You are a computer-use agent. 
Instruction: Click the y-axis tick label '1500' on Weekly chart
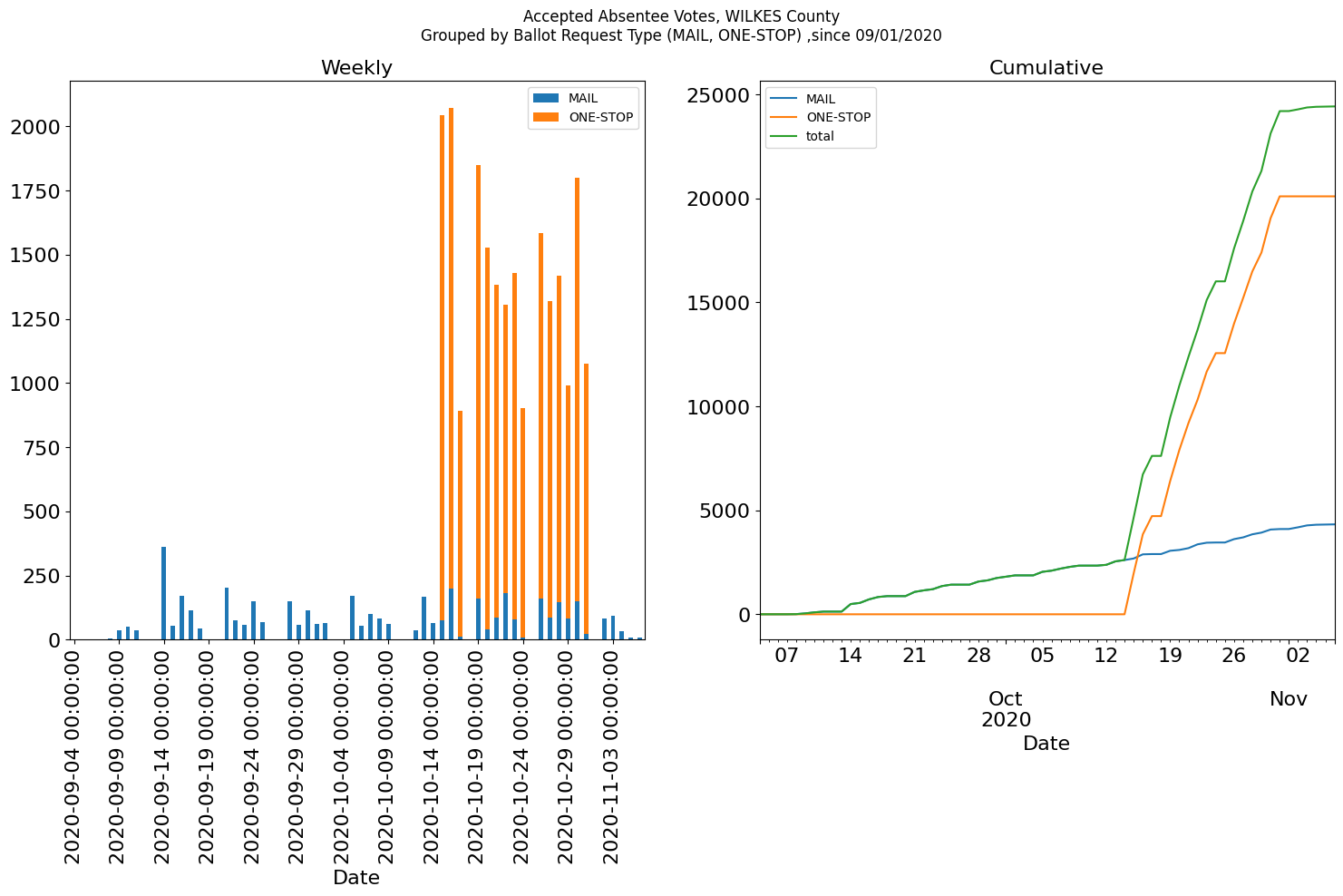tap(34, 256)
